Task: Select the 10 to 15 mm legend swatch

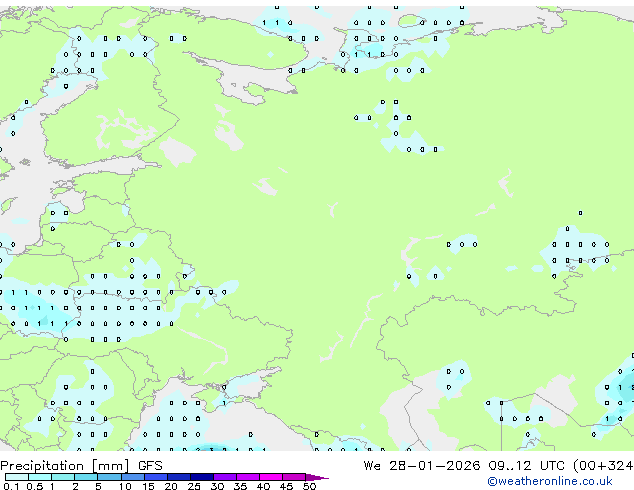Action: click(x=132, y=477)
